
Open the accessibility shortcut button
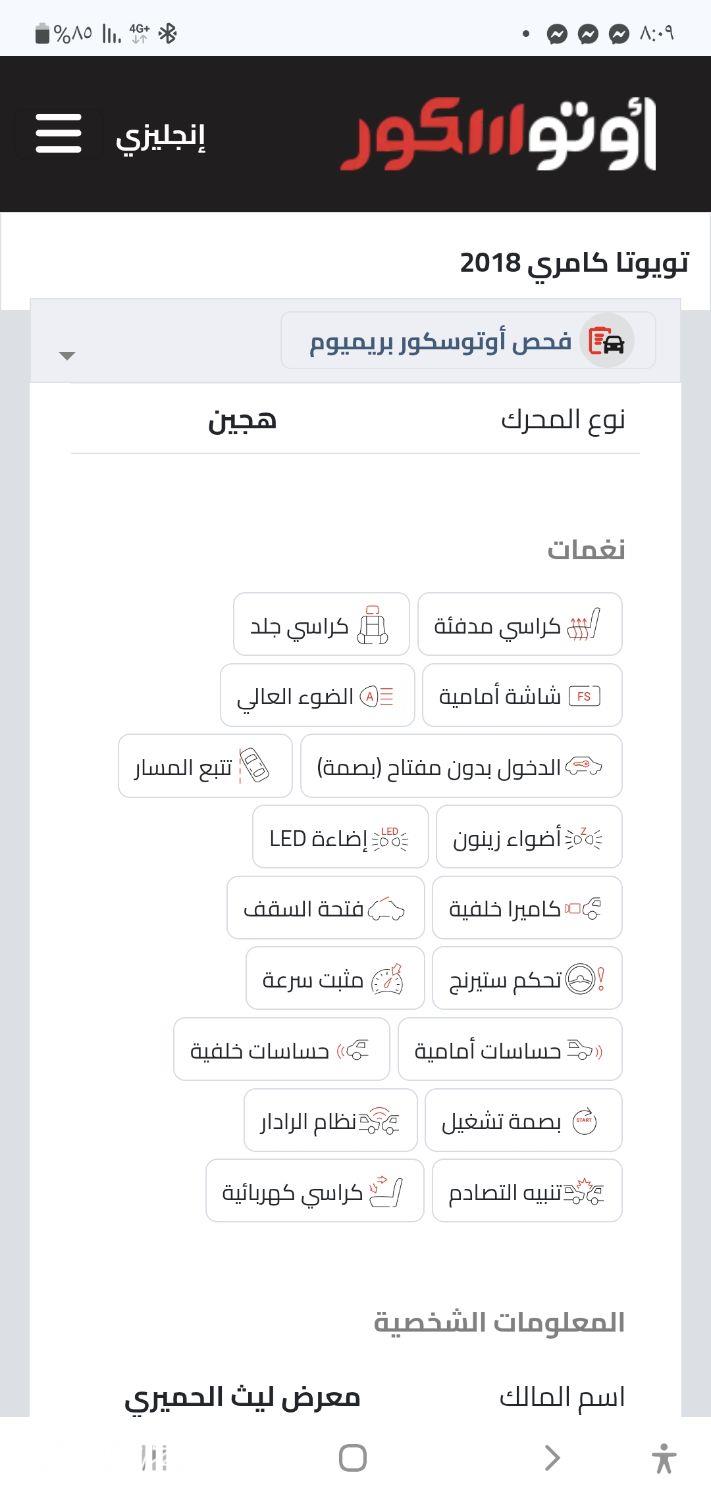click(663, 1458)
